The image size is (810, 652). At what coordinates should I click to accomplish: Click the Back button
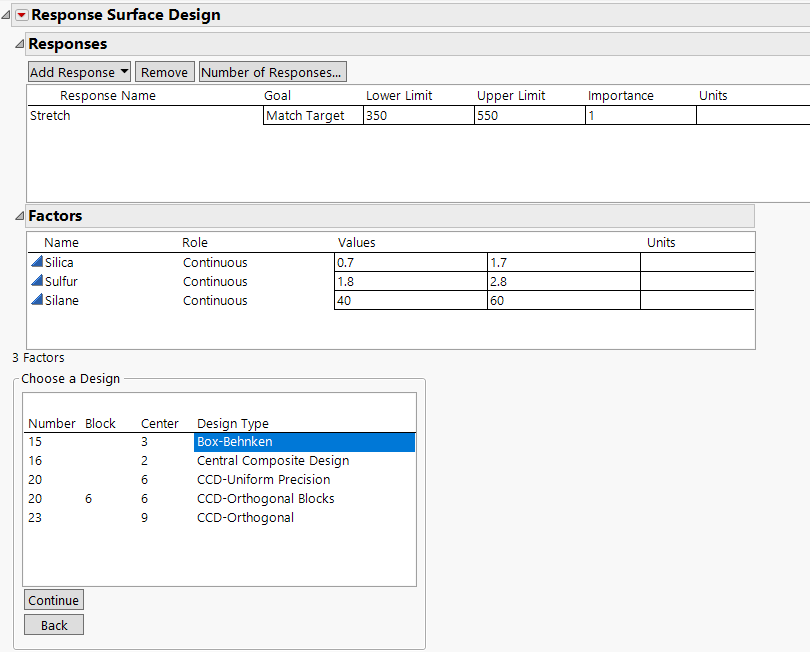pyautogui.click(x=53, y=624)
